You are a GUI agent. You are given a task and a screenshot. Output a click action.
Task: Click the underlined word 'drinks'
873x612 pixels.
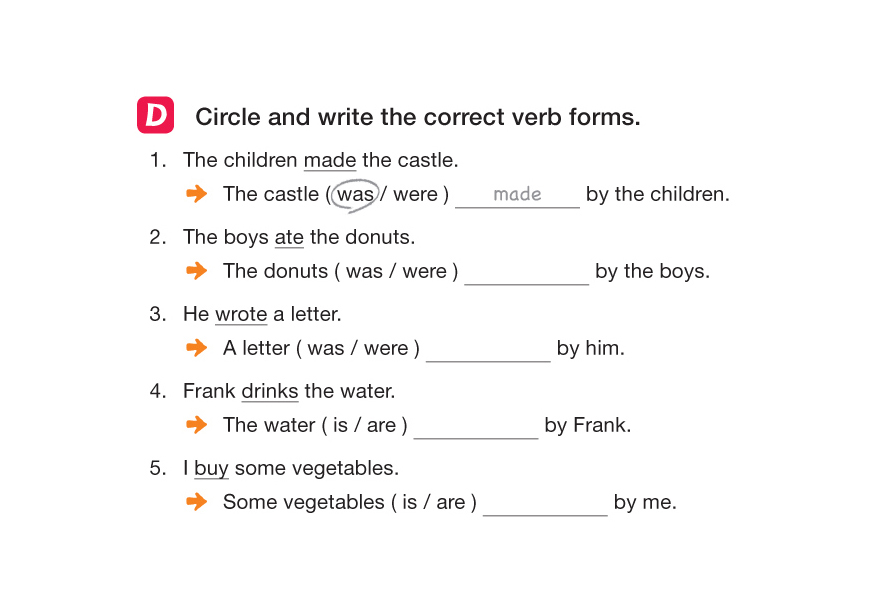270,392
